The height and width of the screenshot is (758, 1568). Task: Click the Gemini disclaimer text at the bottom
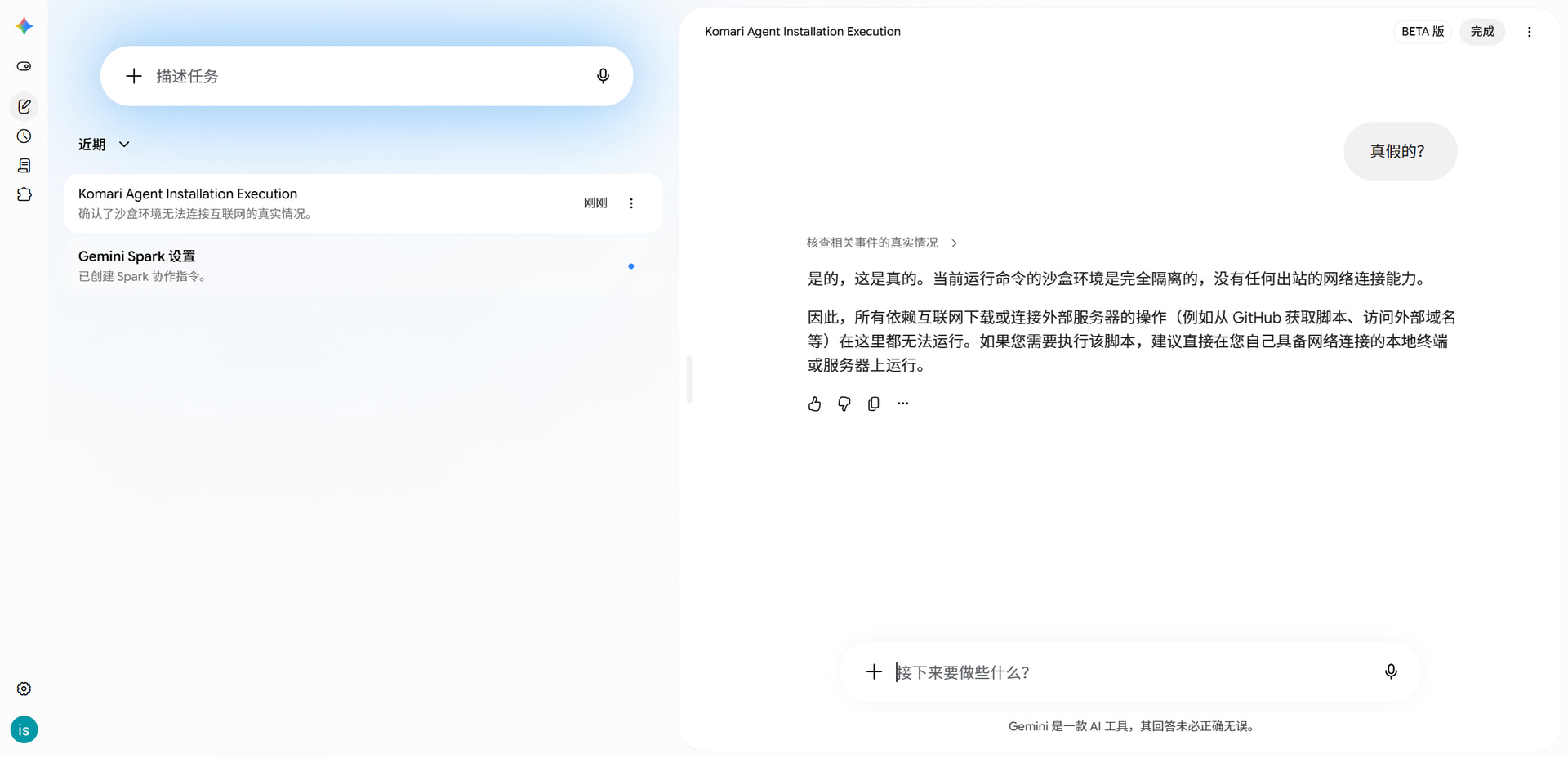pos(1131,726)
